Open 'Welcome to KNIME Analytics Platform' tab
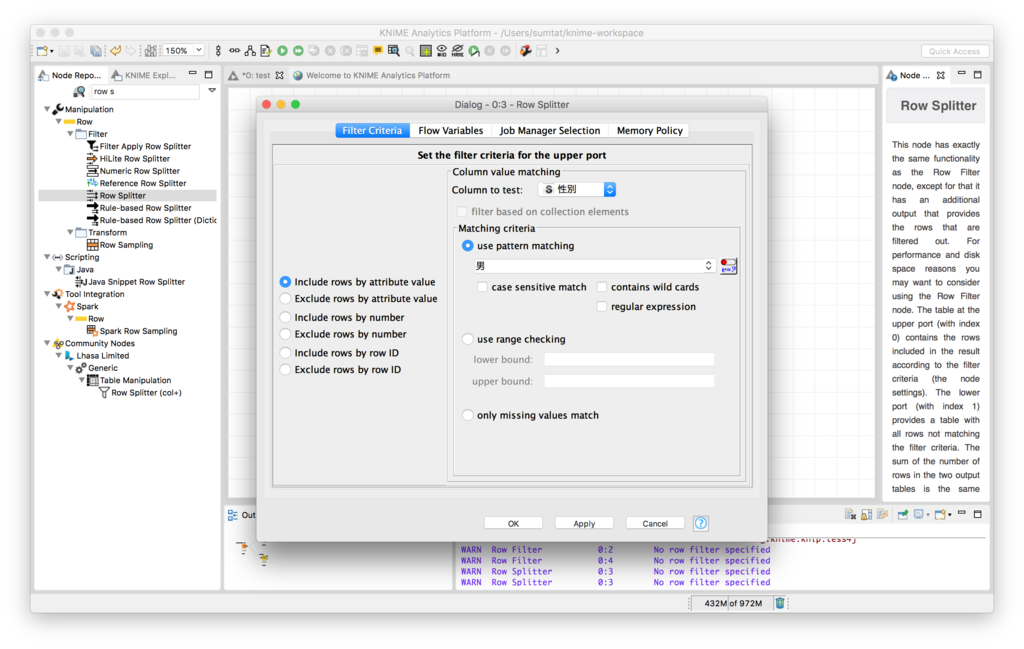This screenshot has height=649, width=1024. 372,75
